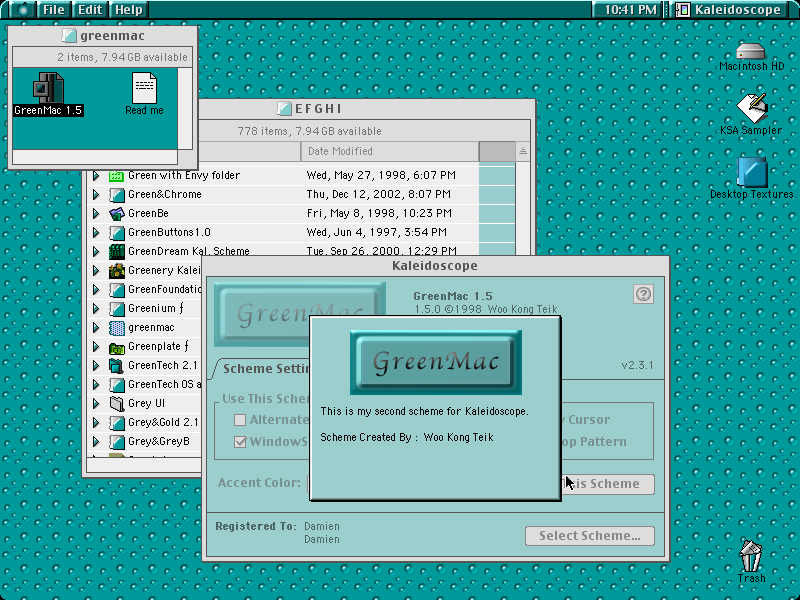Viewport: 800px width, 600px height.
Task: Open the Desktop Textures folder icon
Action: 752,172
